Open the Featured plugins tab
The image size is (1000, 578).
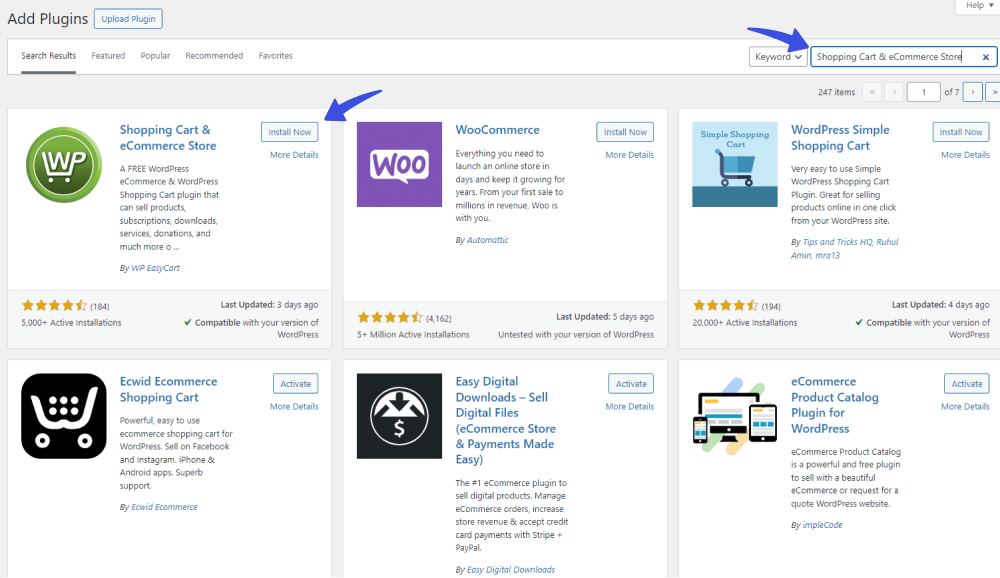pyautogui.click(x=108, y=56)
